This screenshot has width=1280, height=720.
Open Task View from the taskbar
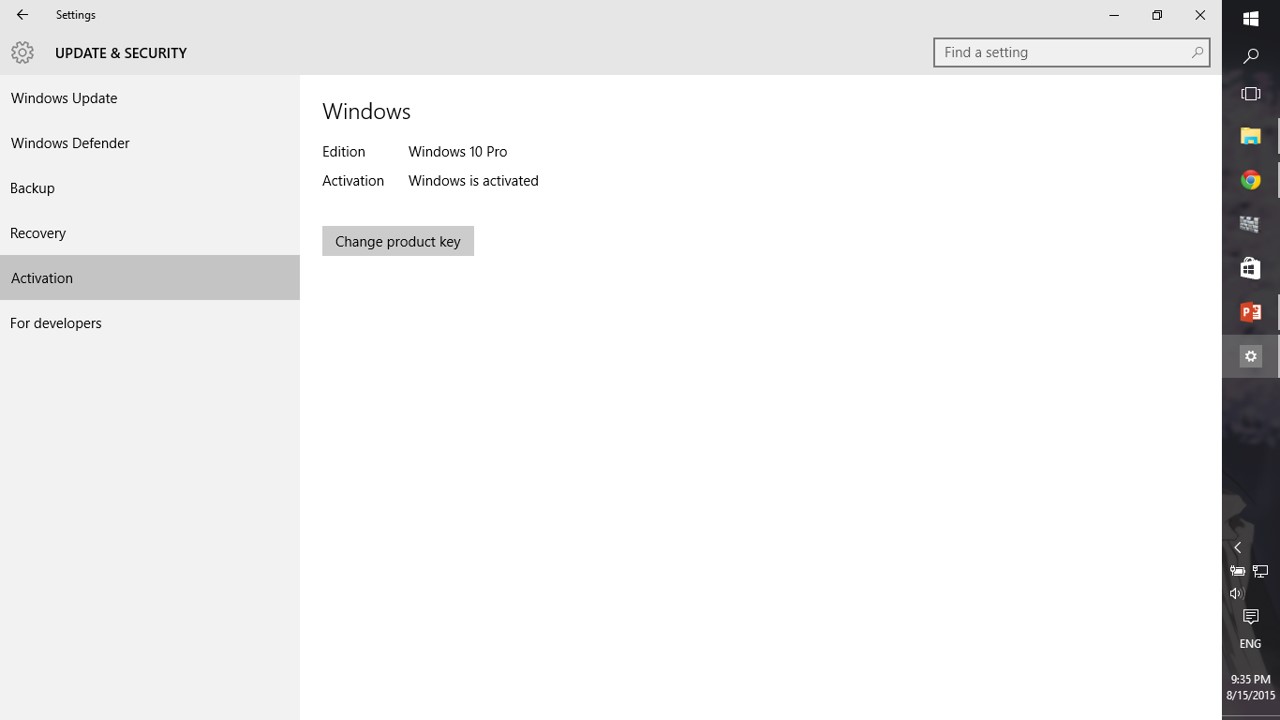(x=1250, y=94)
